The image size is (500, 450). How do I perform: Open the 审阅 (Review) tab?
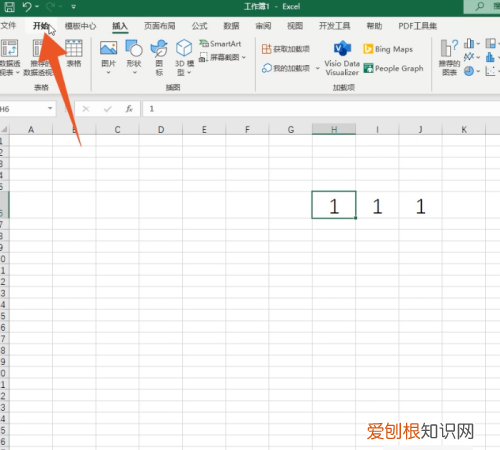click(x=263, y=26)
